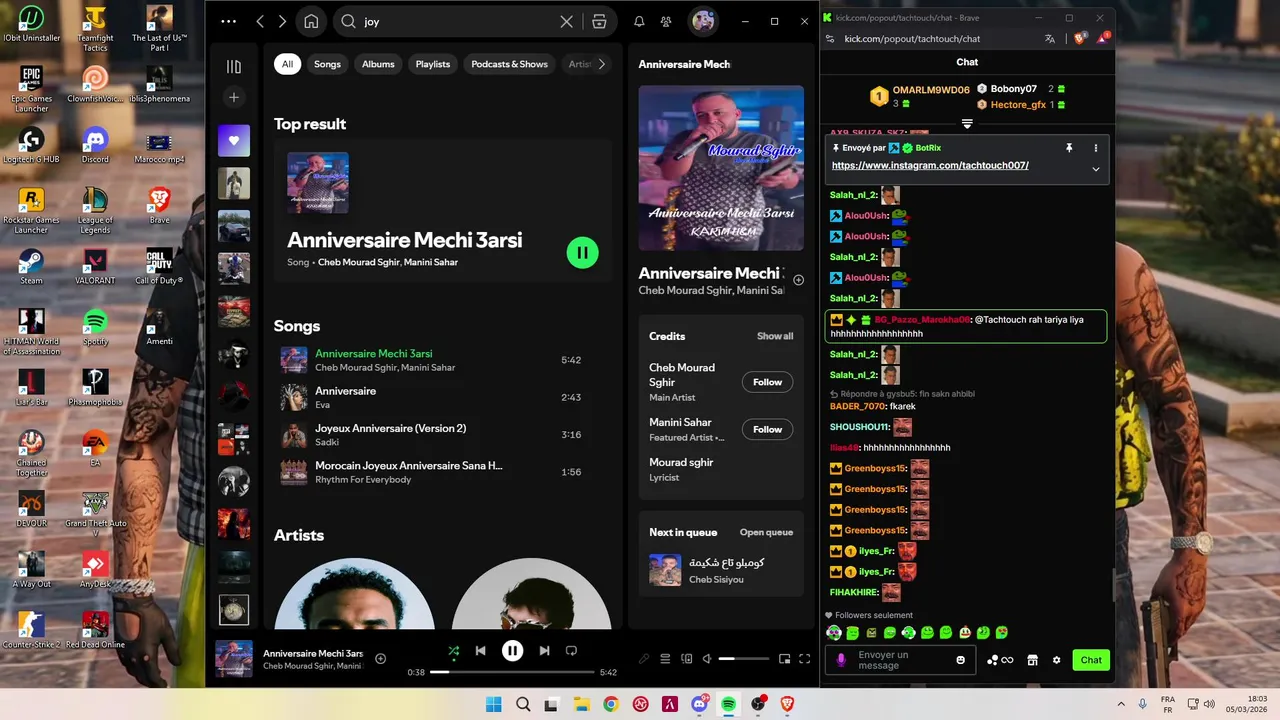Open the Windows Start menu
This screenshot has height=720, width=1280.
tap(494, 704)
